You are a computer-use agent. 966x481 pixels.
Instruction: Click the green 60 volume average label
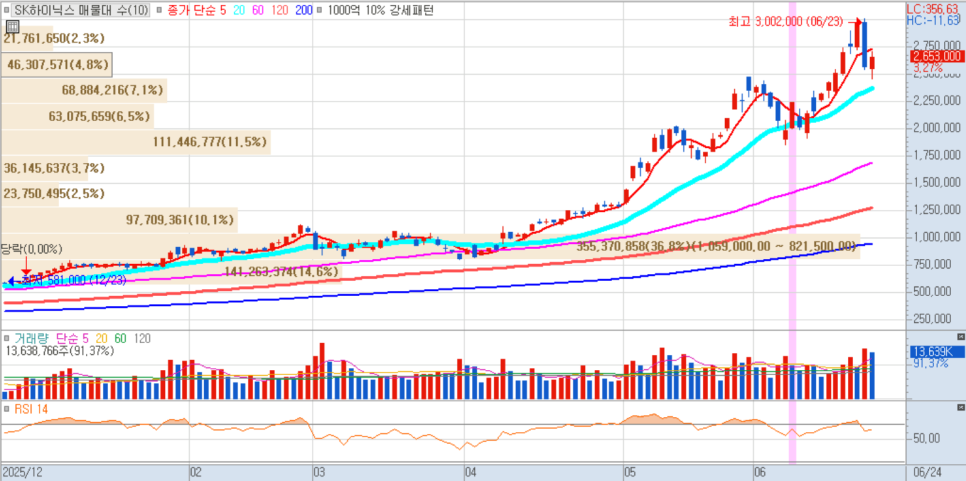[121, 338]
